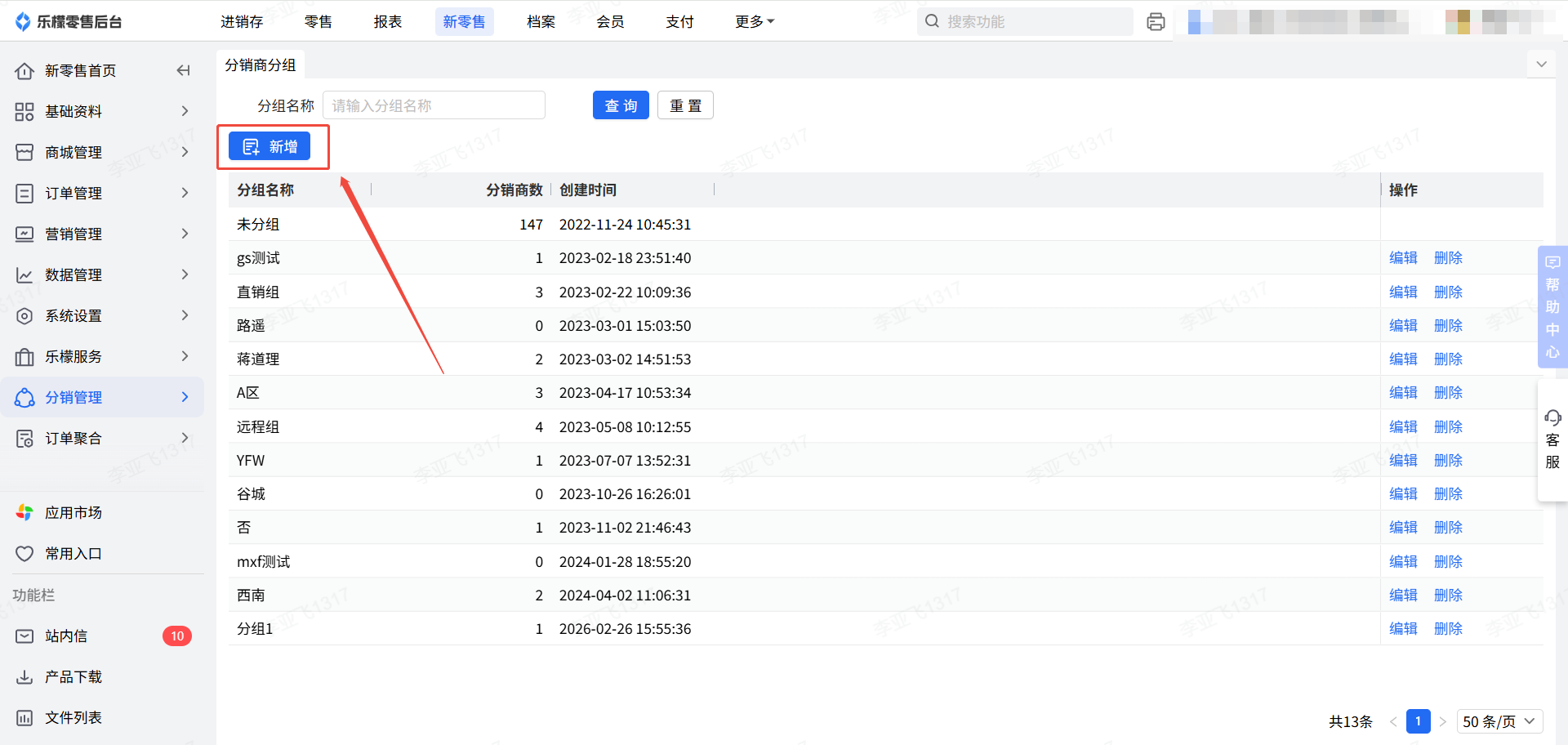The width and height of the screenshot is (1568, 745).
Task: Select the 分销商分组 tab
Action: (x=261, y=65)
